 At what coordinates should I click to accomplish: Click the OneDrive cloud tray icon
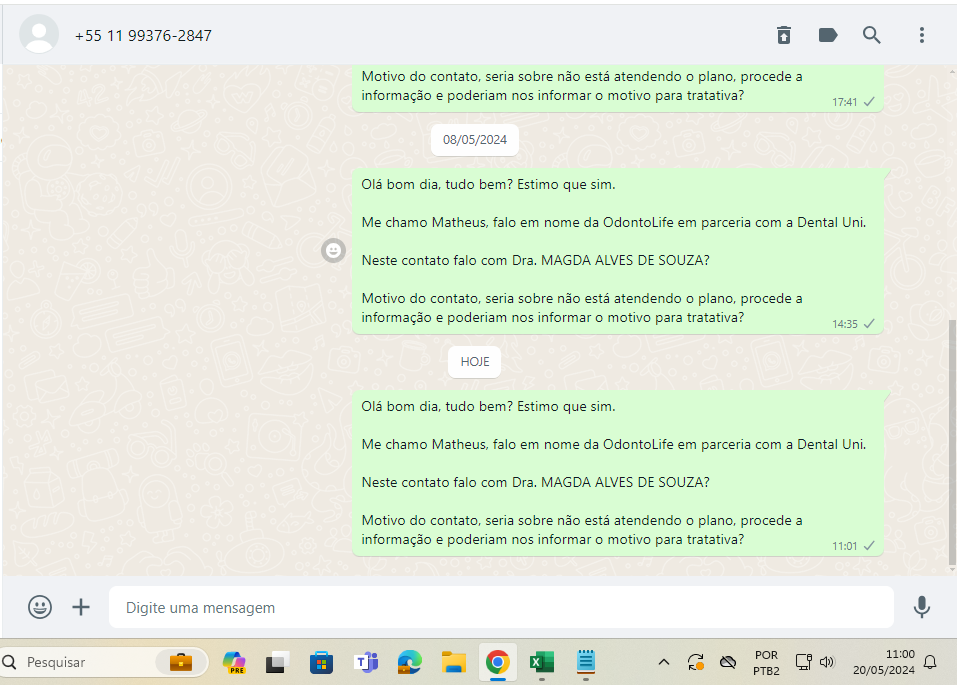point(728,662)
